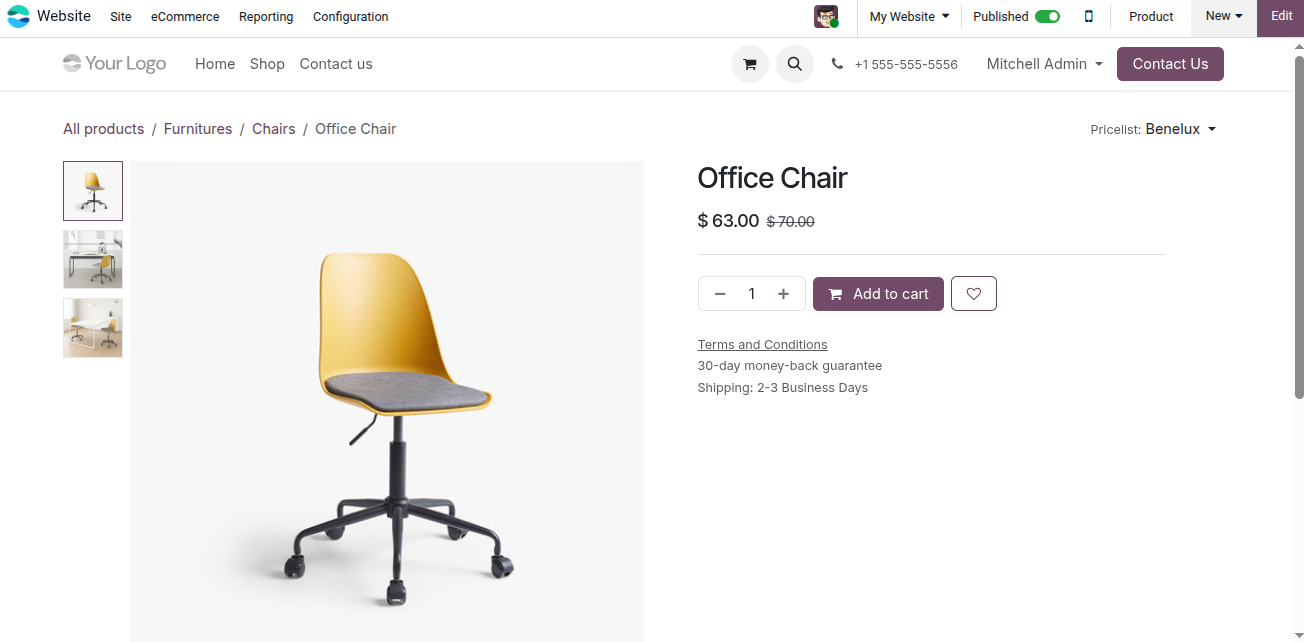Click the quantity input field
Viewport: 1304px width, 642px height.
click(752, 294)
